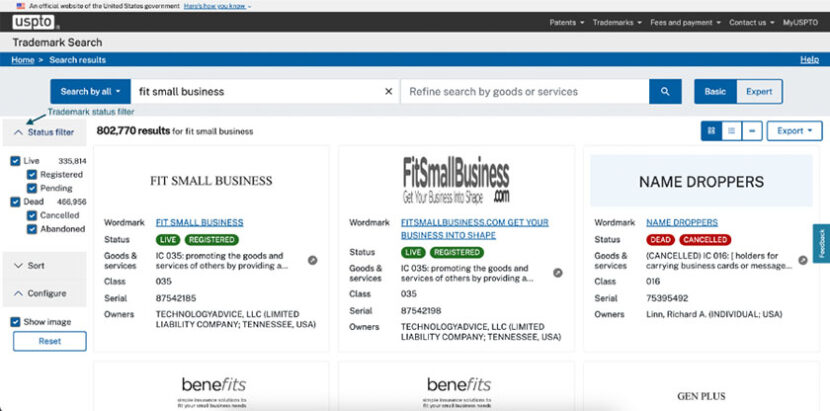Image resolution: width=830 pixels, height=411 pixels.
Task: Go to Home breadcrumb link
Action: pos(23,60)
